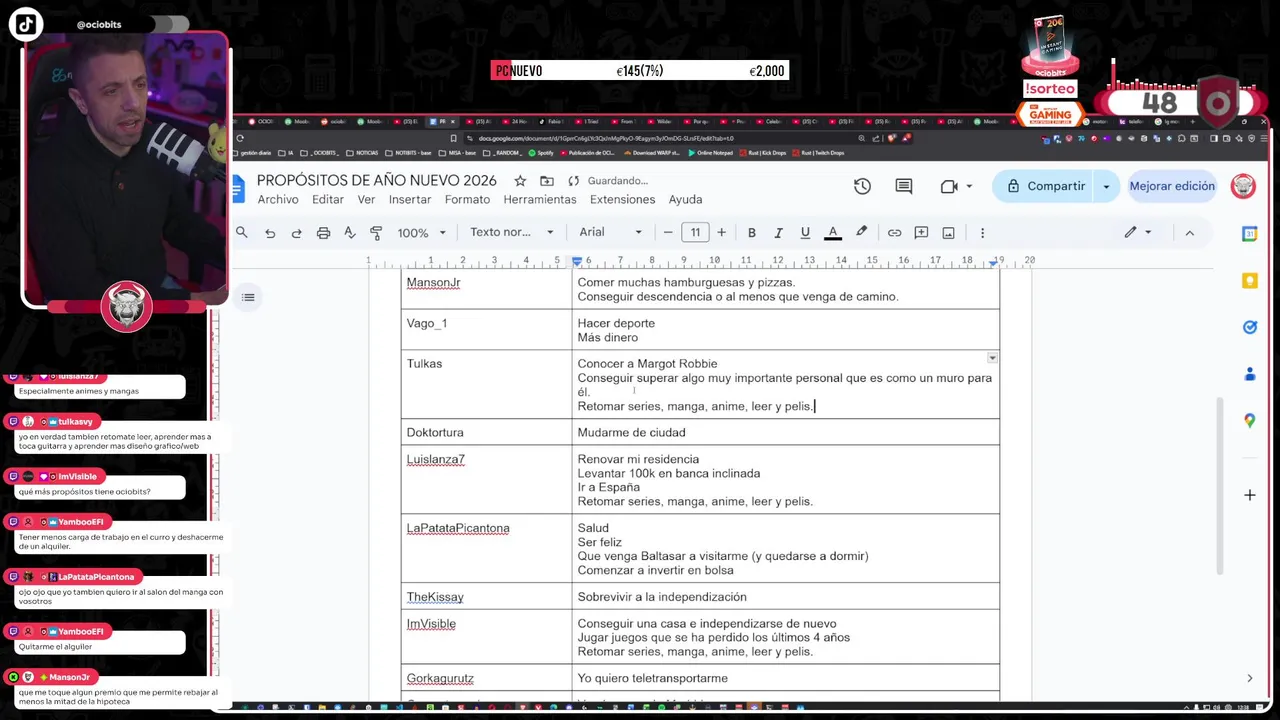The image size is (1280, 720).
Task: Click the Doktortura name cell
Action: point(435,432)
